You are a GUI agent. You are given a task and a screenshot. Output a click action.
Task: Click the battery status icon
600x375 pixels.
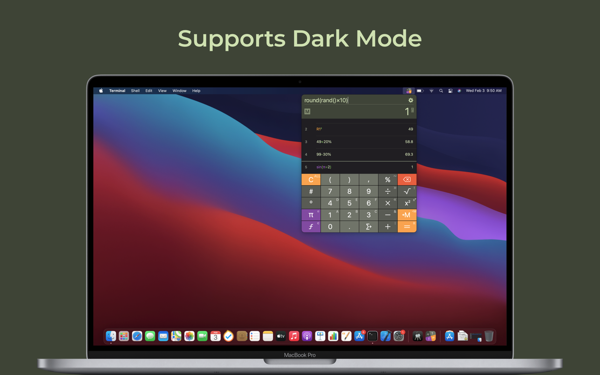pos(420,91)
